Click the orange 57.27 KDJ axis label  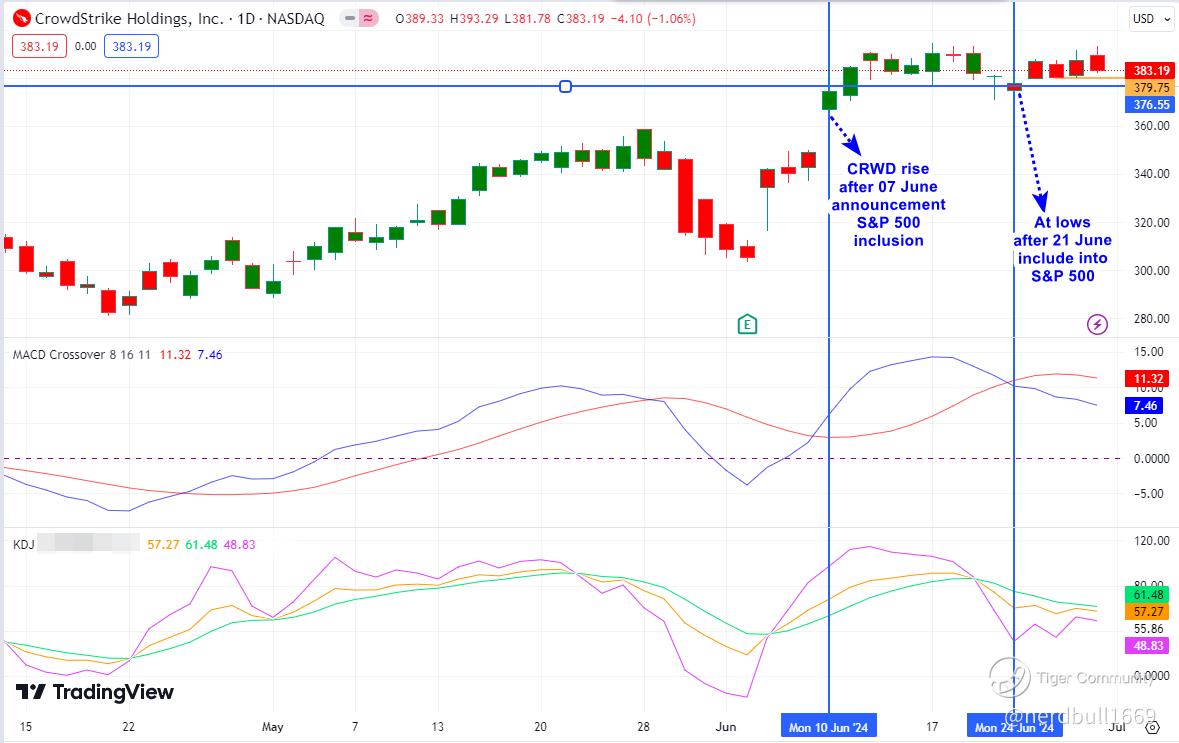[x=1147, y=612]
